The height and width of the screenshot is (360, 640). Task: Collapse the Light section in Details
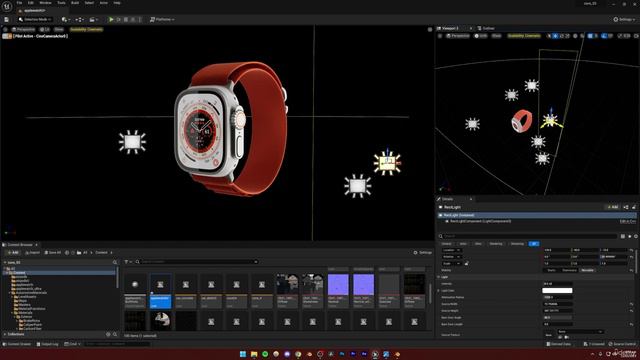point(439,277)
